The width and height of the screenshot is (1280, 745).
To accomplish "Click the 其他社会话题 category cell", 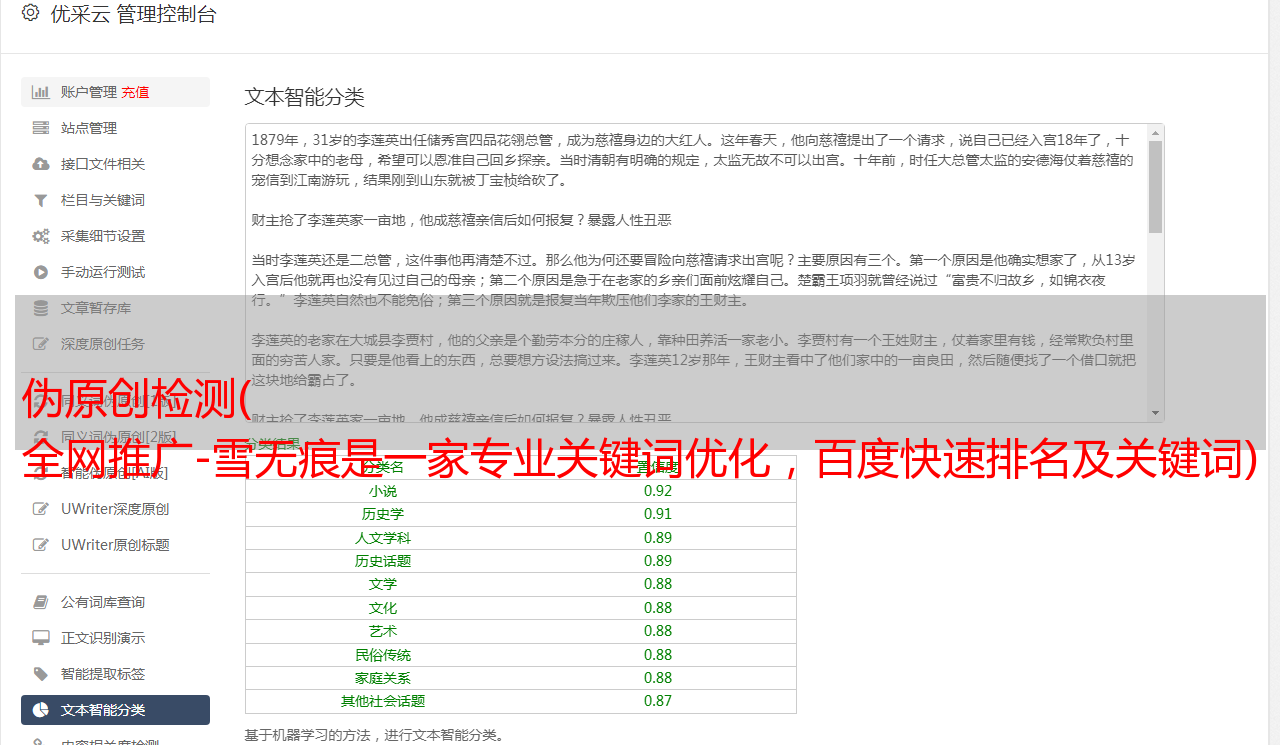I will (383, 701).
